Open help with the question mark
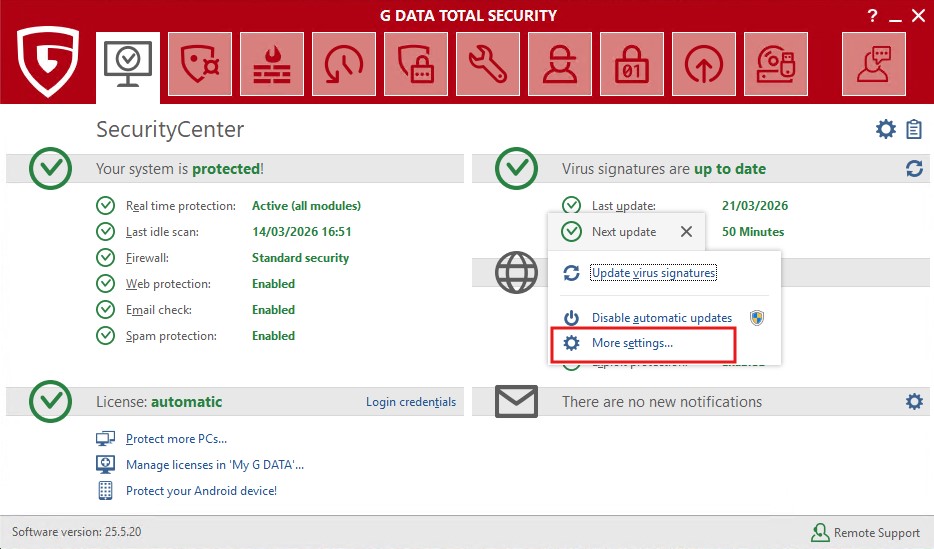Image resolution: width=934 pixels, height=549 pixels. (873, 16)
